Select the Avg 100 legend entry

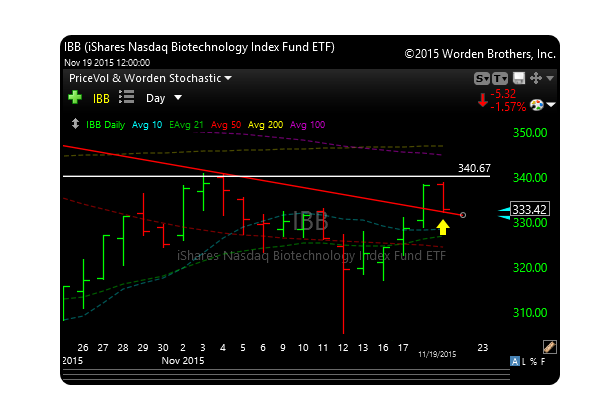(308, 125)
